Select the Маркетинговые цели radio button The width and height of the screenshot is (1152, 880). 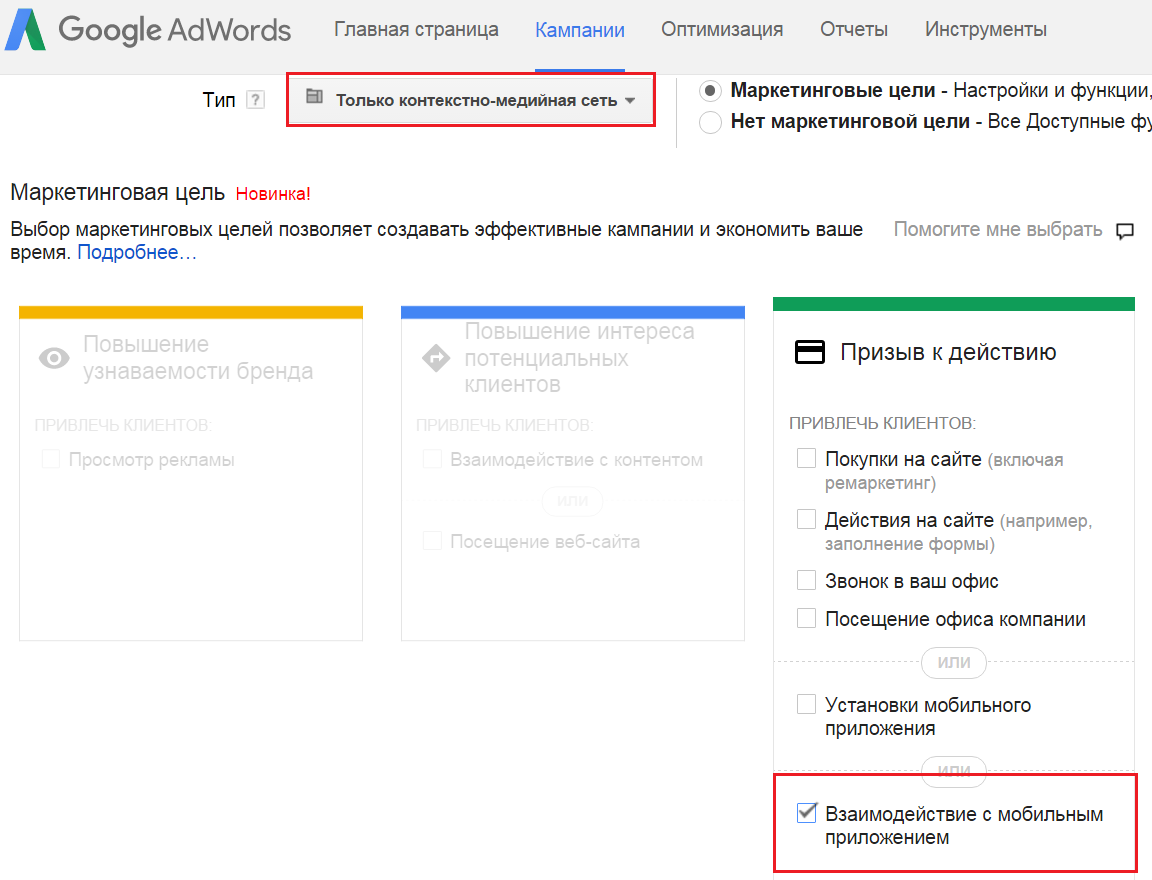[710, 91]
